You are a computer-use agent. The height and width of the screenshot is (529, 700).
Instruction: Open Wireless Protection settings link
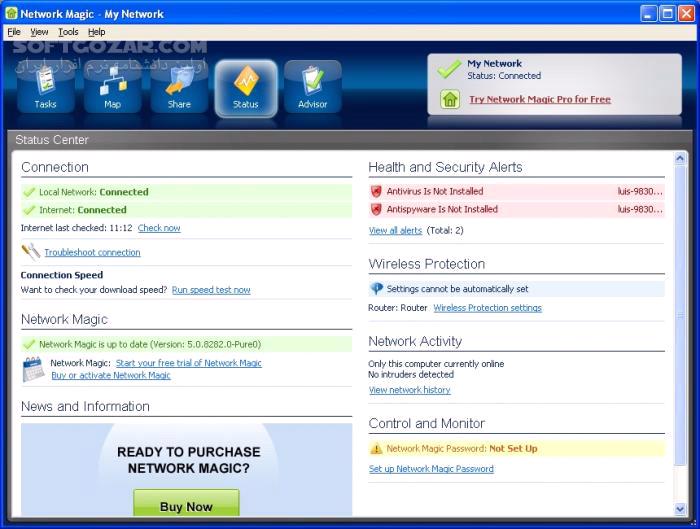click(488, 308)
